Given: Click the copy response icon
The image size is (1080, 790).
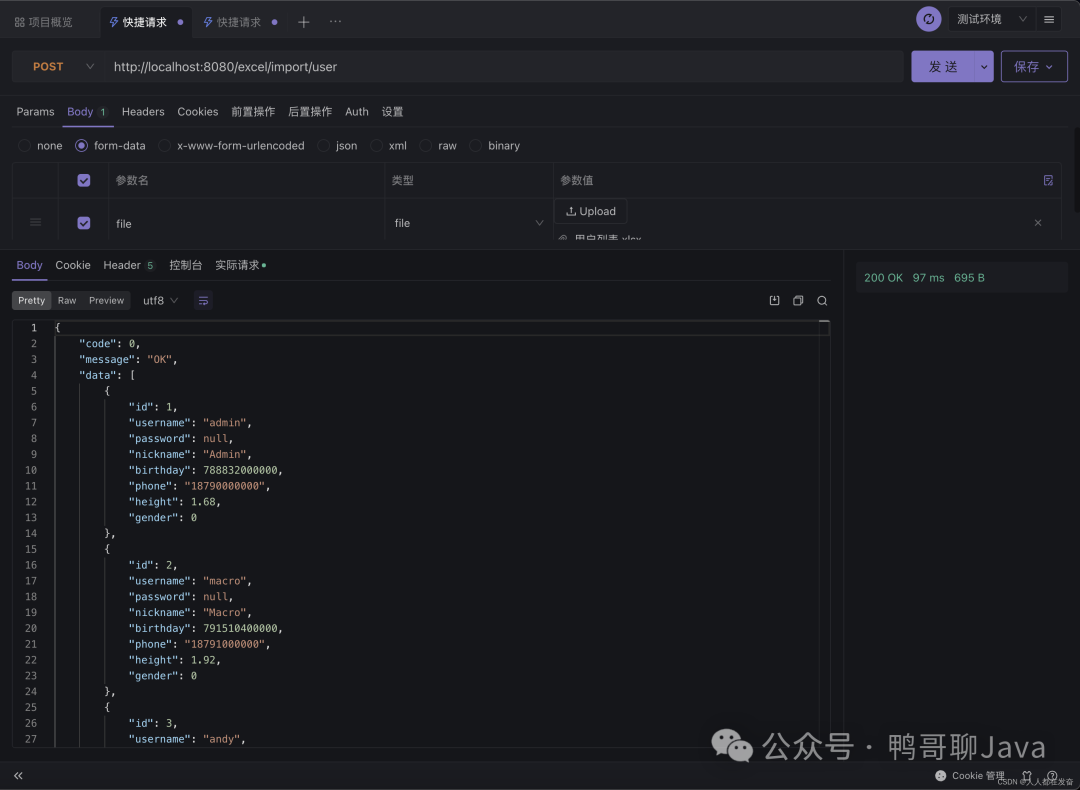Looking at the screenshot, I should pyautogui.click(x=797, y=300).
